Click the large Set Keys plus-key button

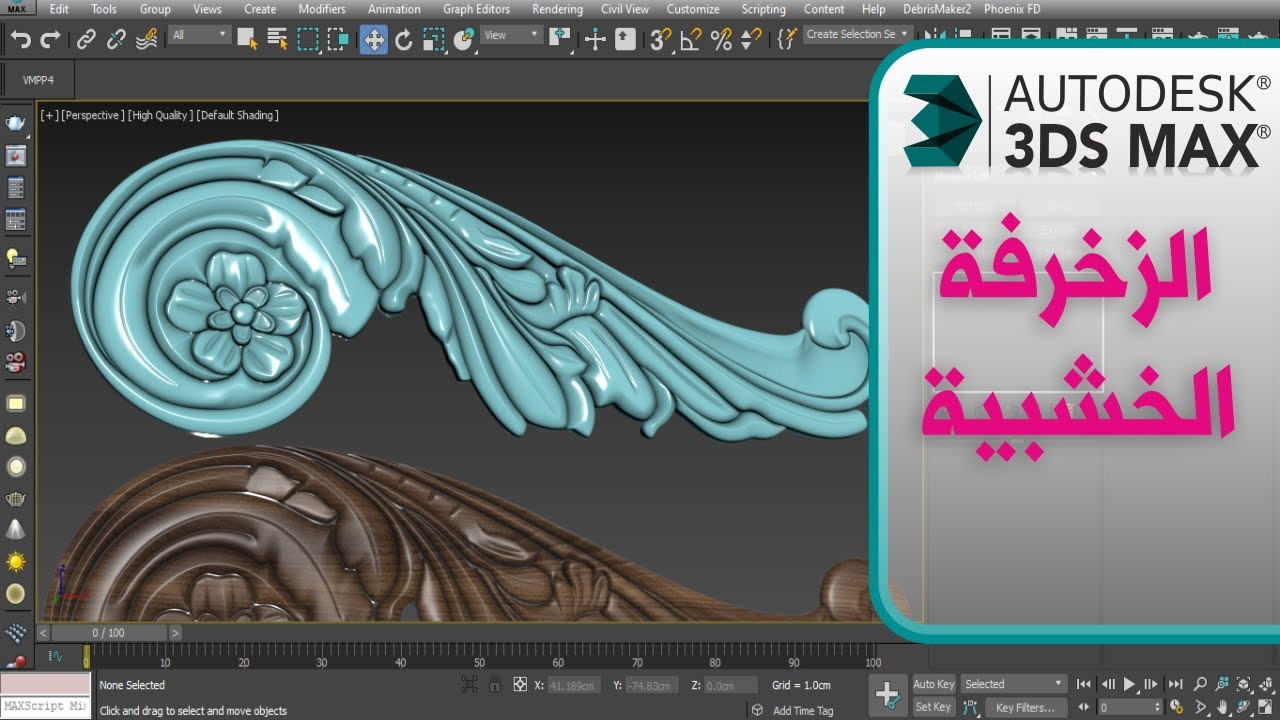[x=887, y=695]
